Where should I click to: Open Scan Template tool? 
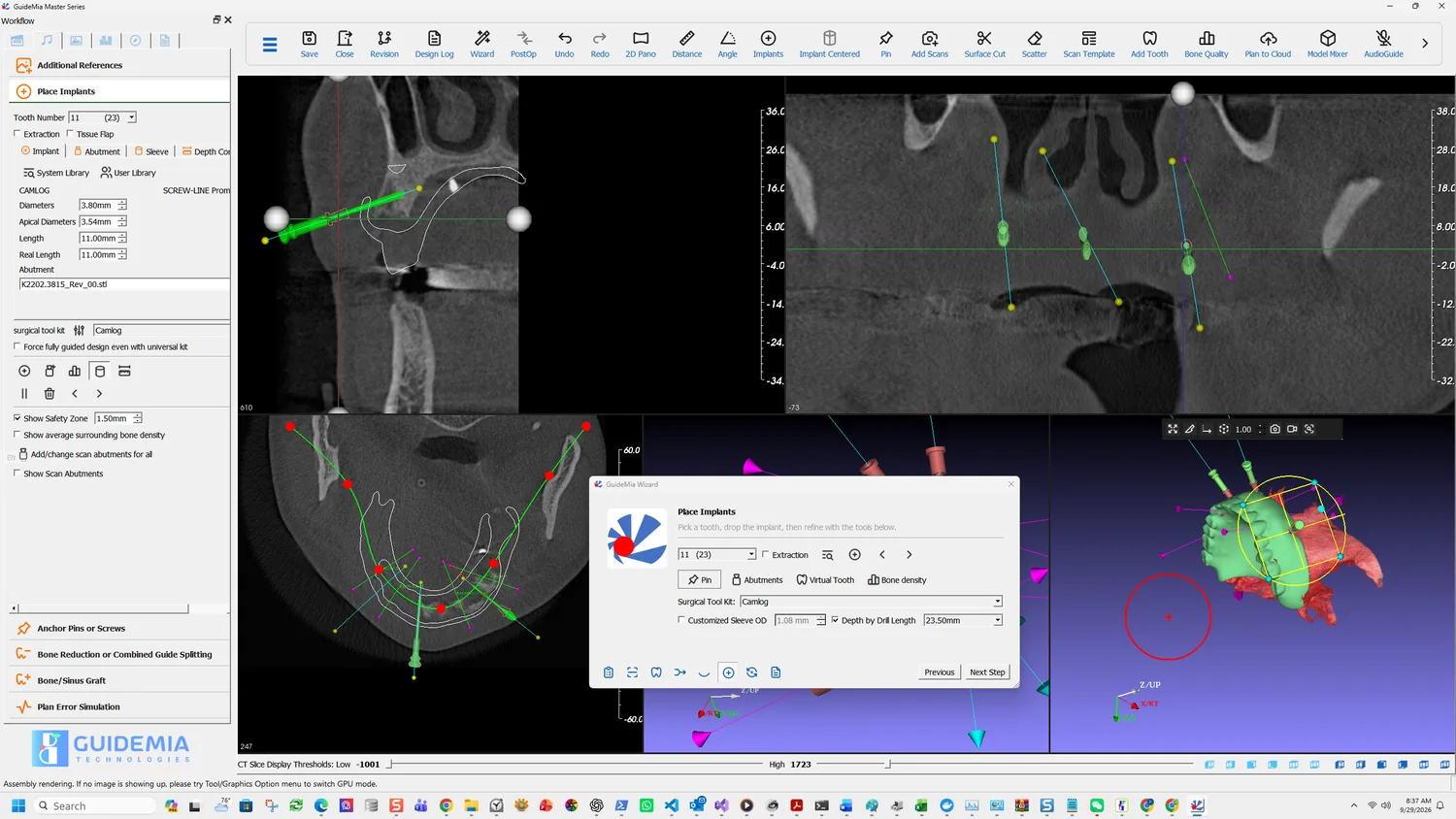1089,44
